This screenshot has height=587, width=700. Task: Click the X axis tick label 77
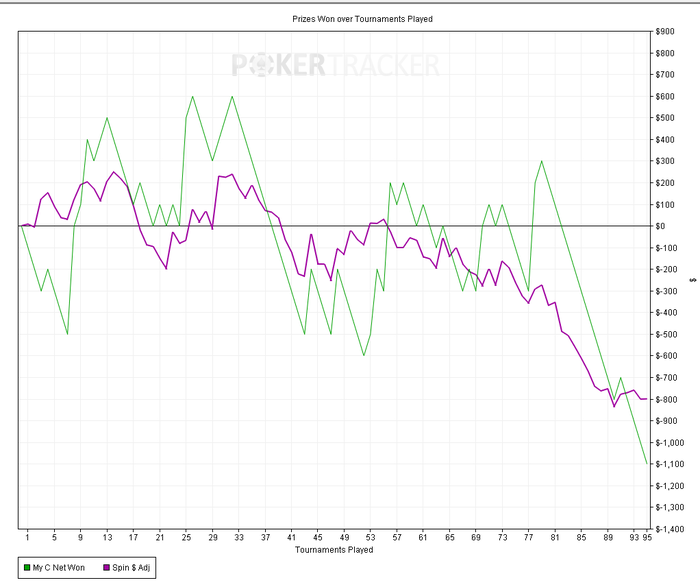(x=529, y=537)
